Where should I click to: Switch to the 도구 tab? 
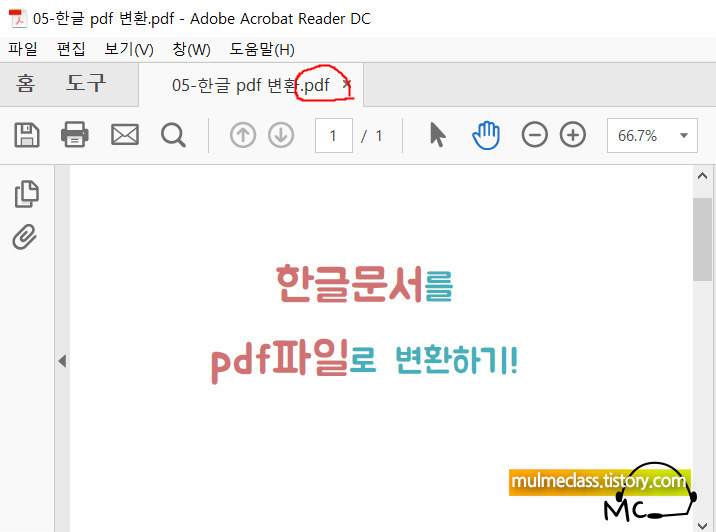[86, 84]
